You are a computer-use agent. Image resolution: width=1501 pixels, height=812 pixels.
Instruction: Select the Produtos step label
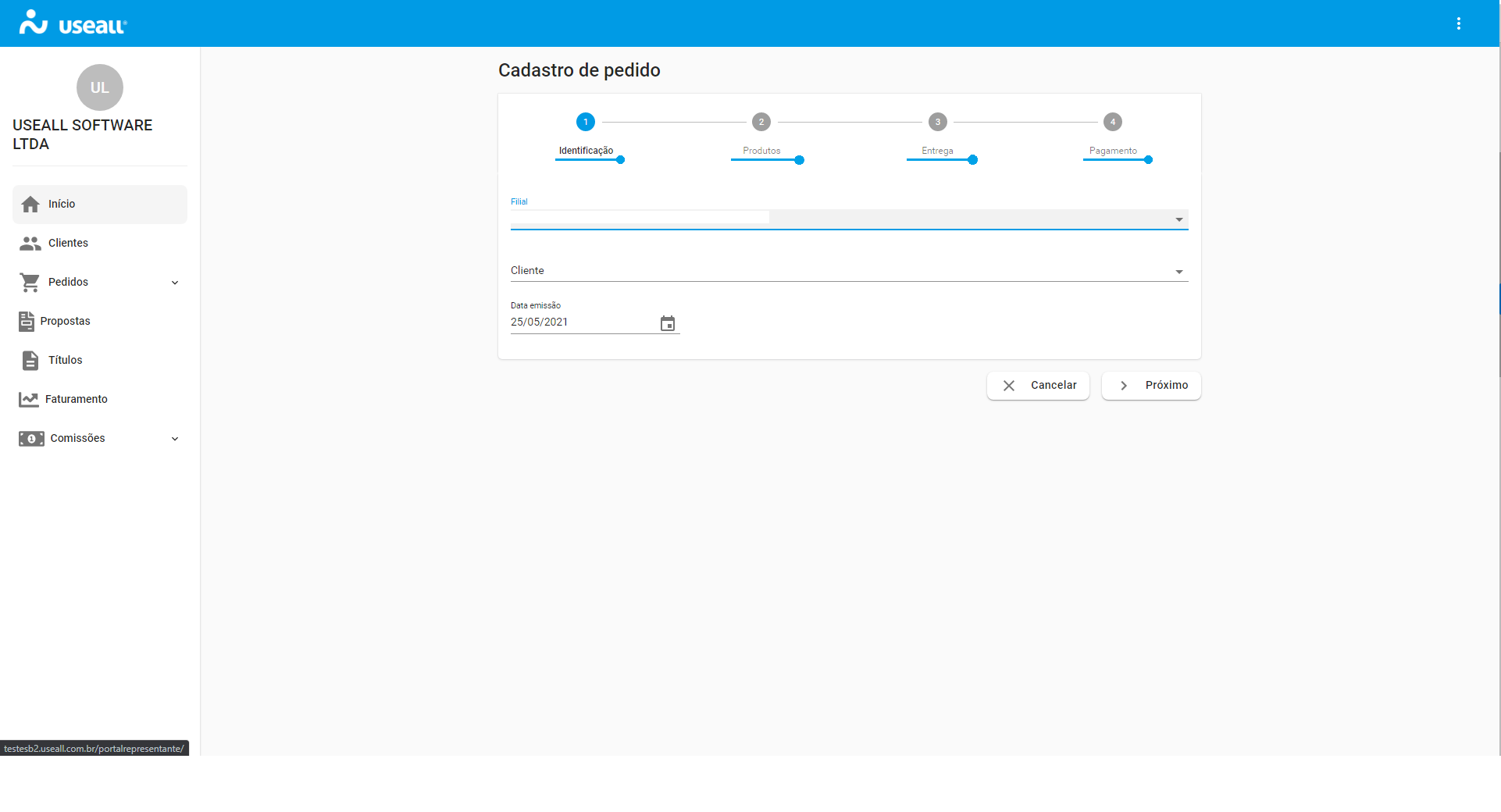pos(761,151)
